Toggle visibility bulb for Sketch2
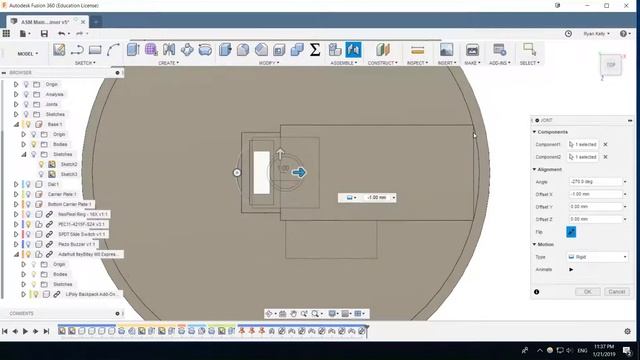Image resolution: width=640 pixels, height=360 pixels. (x=41, y=164)
